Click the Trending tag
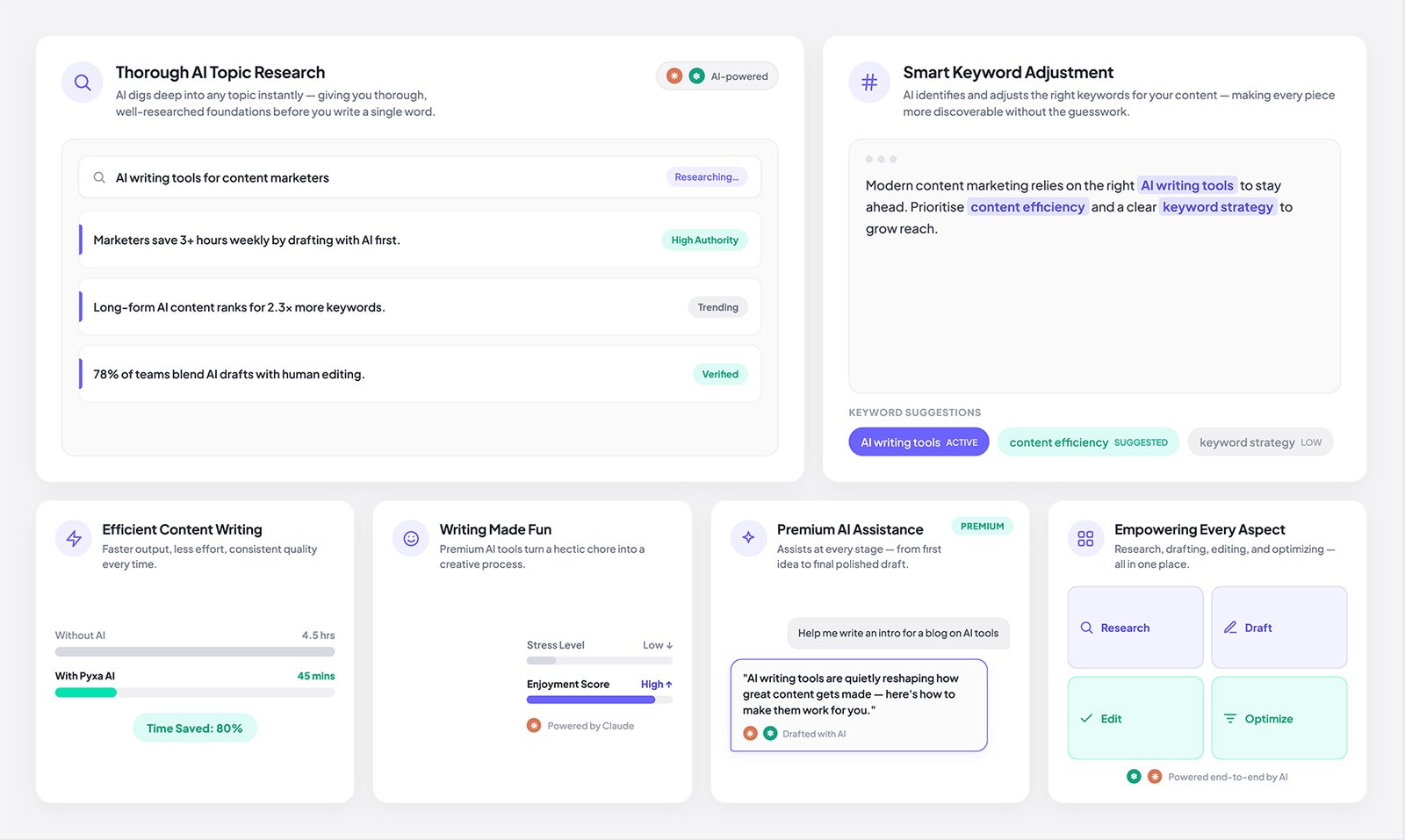 coord(717,307)
